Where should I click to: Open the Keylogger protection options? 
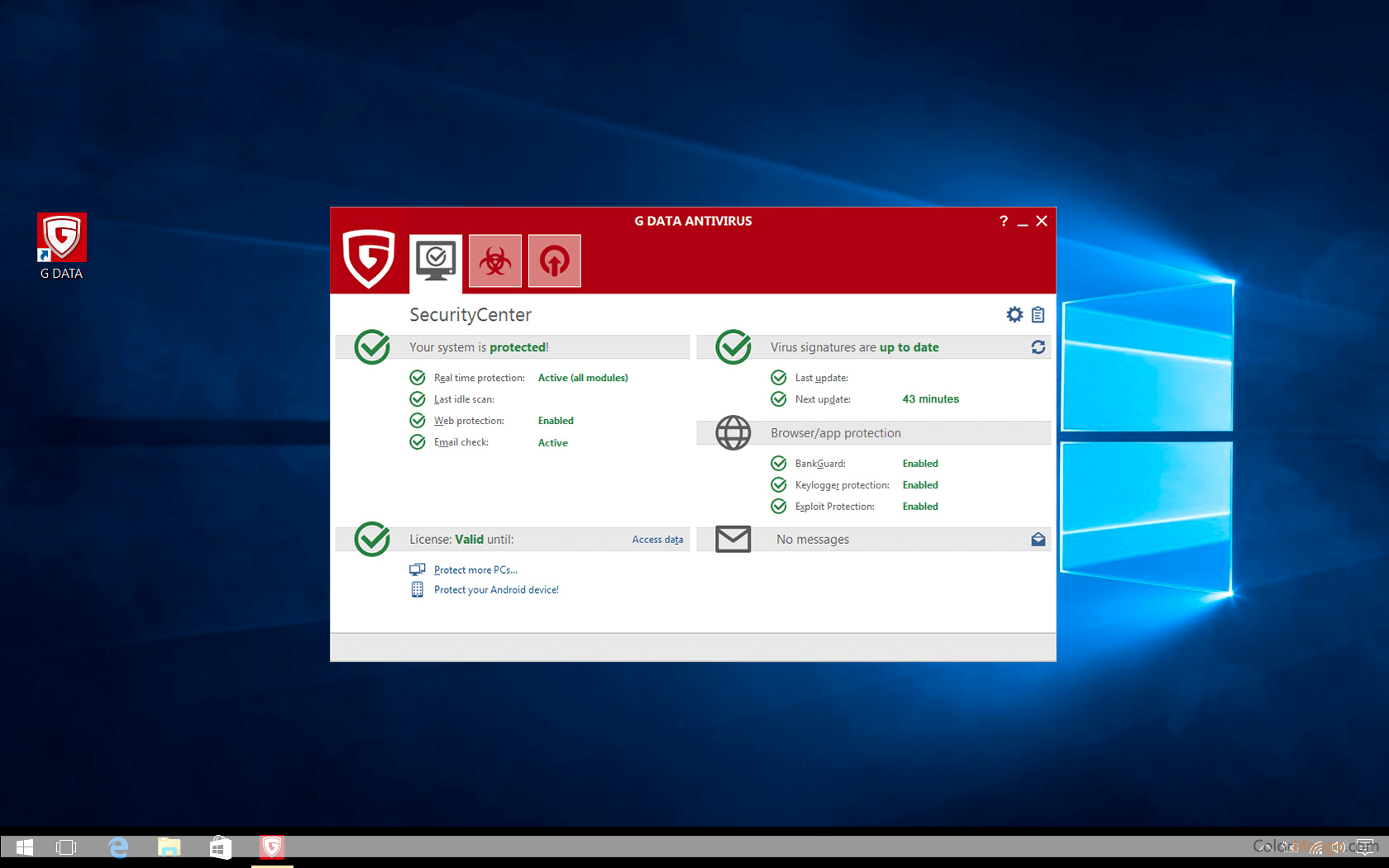(842, 485)
